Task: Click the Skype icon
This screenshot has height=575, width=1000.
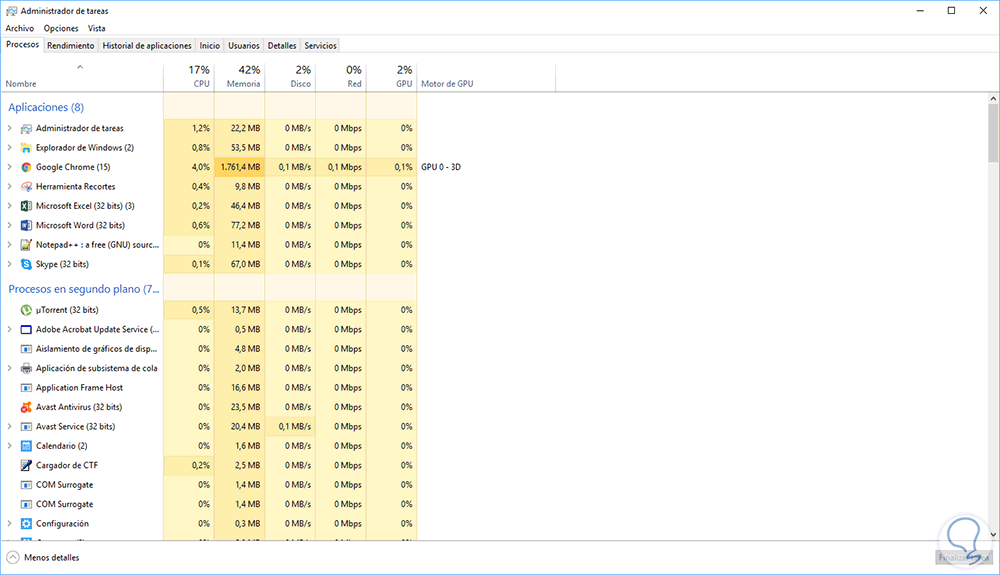Action: coord(26,265)
